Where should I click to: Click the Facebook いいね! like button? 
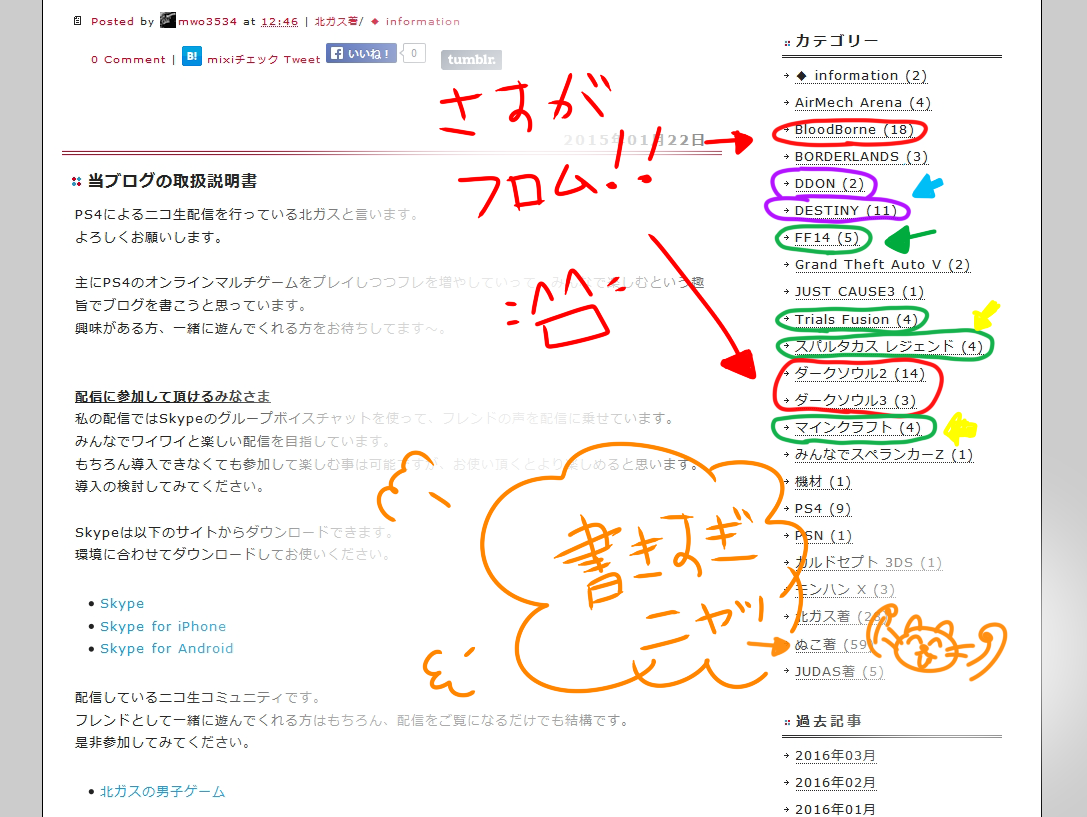(x=361, y=53)
